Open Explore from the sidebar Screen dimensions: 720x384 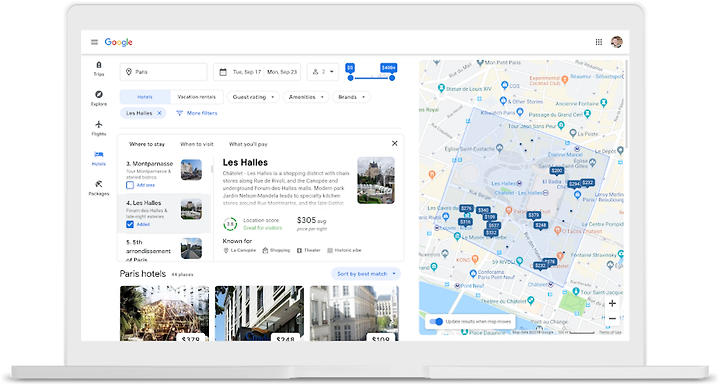tap(99, 98)
